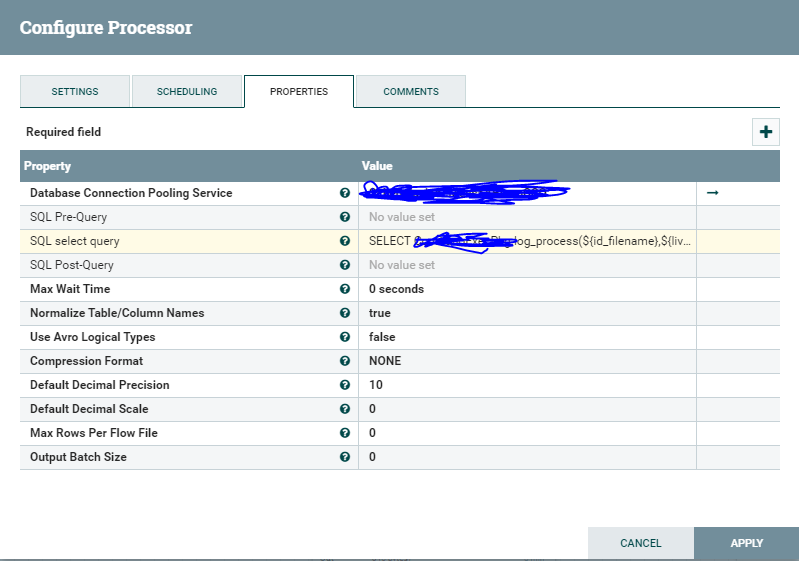
Task: Change Compression Format value NONE
Action: click(x=527, y=361)
